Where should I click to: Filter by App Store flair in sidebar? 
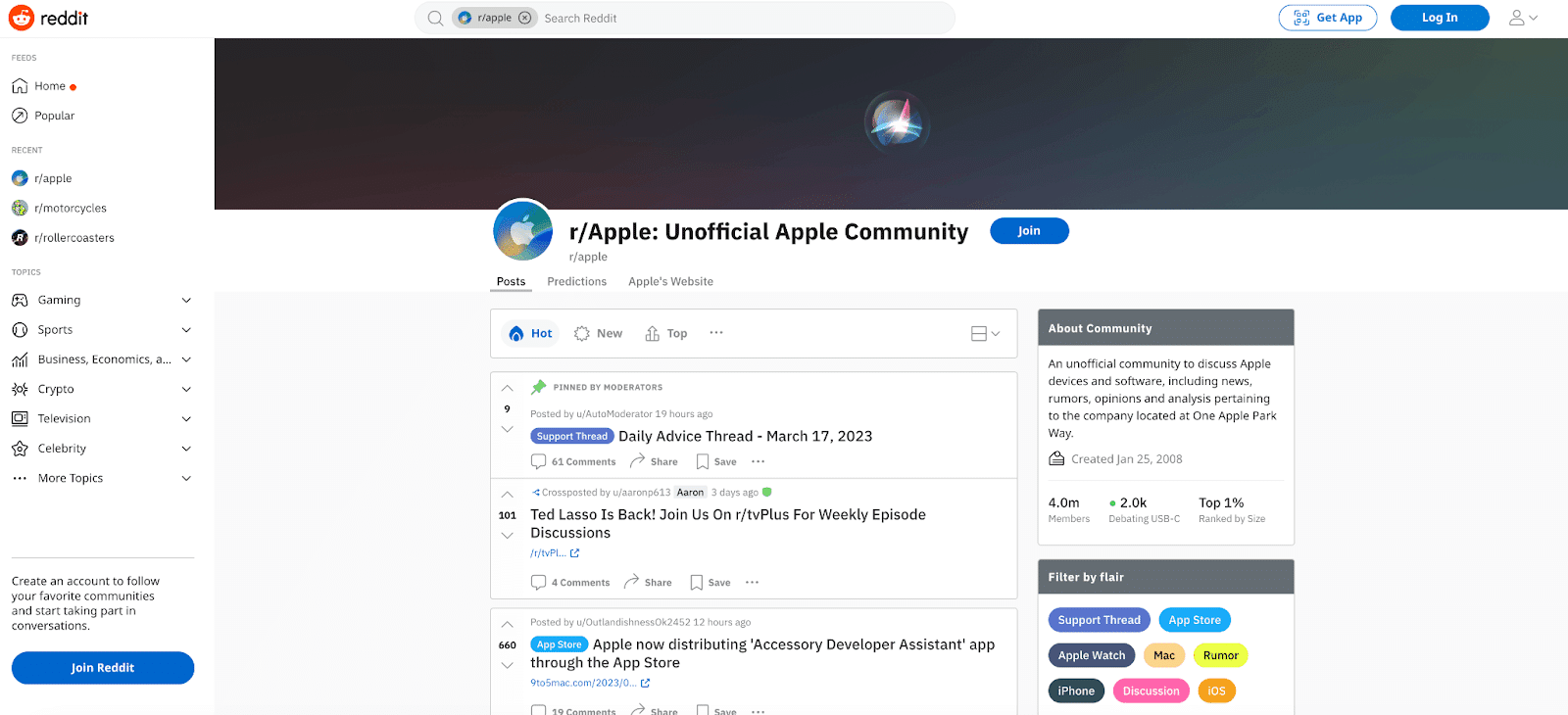coord(1195,620)
